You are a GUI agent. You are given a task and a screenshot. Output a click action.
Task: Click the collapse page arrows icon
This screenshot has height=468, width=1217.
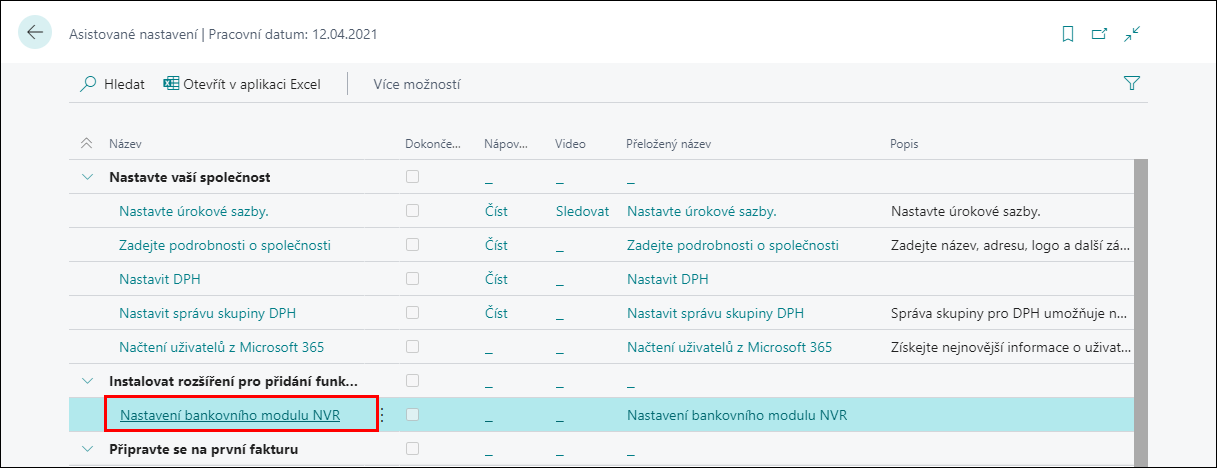click(x=1132, y=34)
